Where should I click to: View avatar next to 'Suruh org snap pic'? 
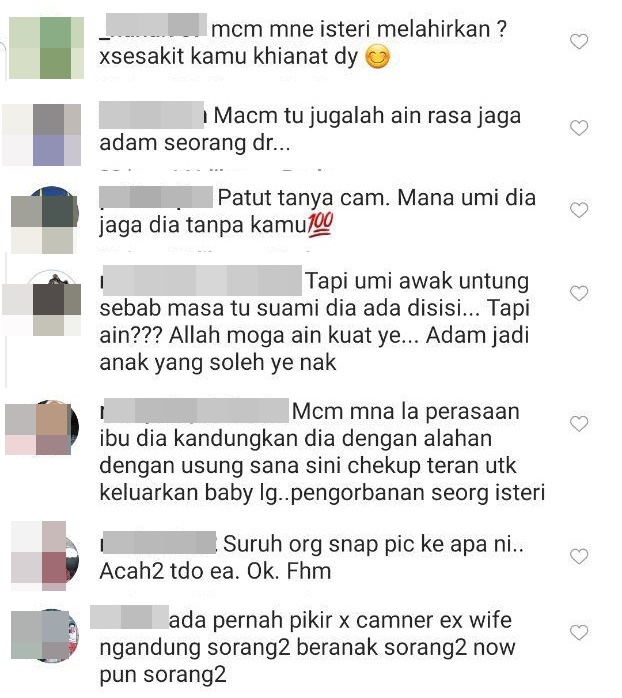pyautogui.click(x=44, y=556)
